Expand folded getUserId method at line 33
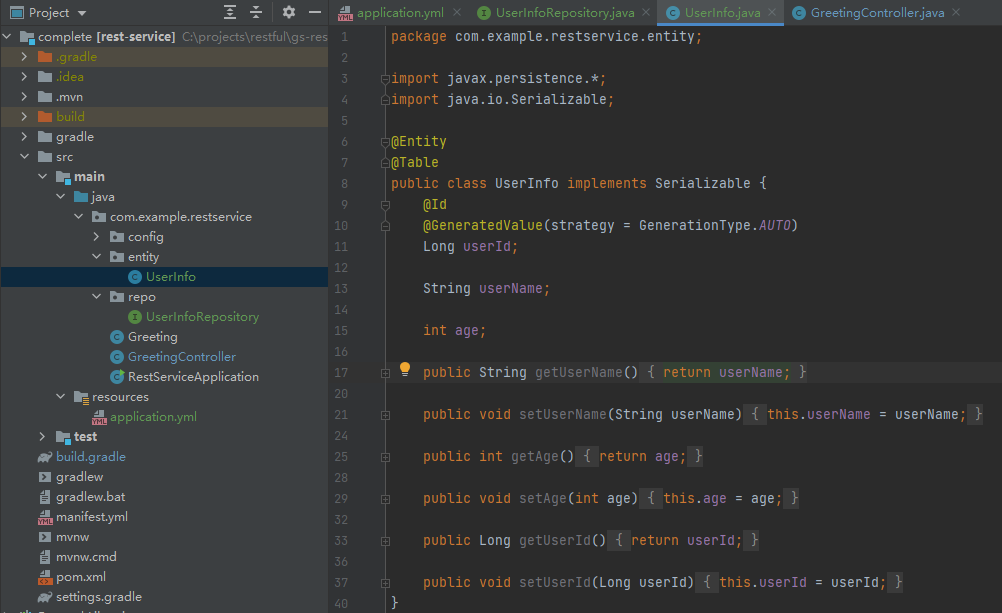 pyautogui.click(x=385, y=541)
